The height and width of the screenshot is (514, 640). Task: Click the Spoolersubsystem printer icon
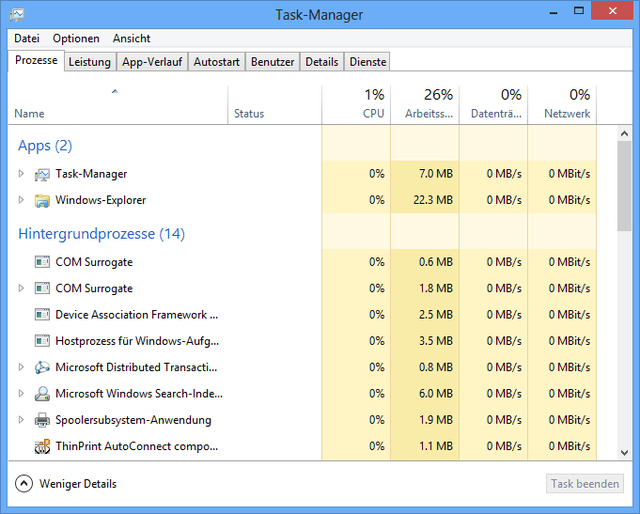pos(42,420)
